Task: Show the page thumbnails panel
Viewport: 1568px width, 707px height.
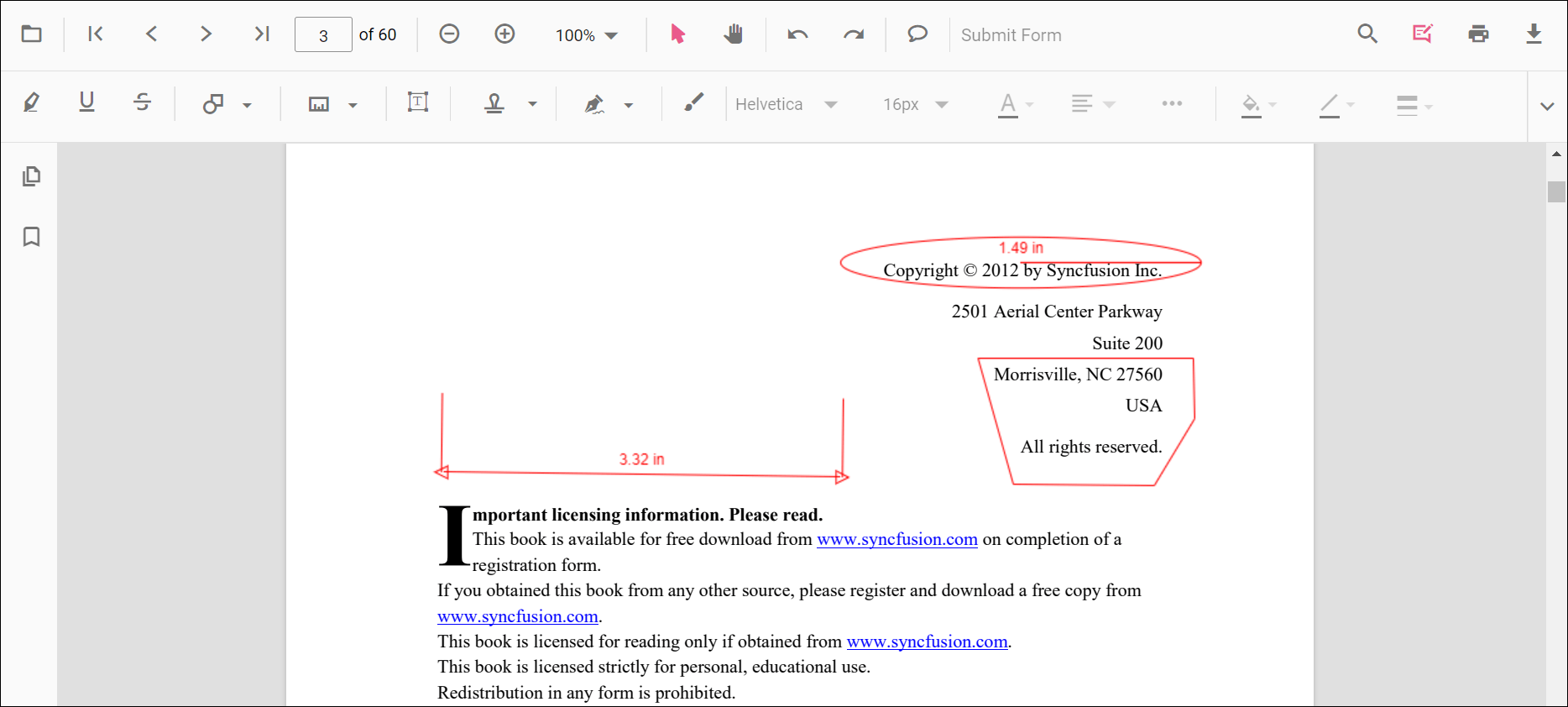Action: click(x=31, y=176)
